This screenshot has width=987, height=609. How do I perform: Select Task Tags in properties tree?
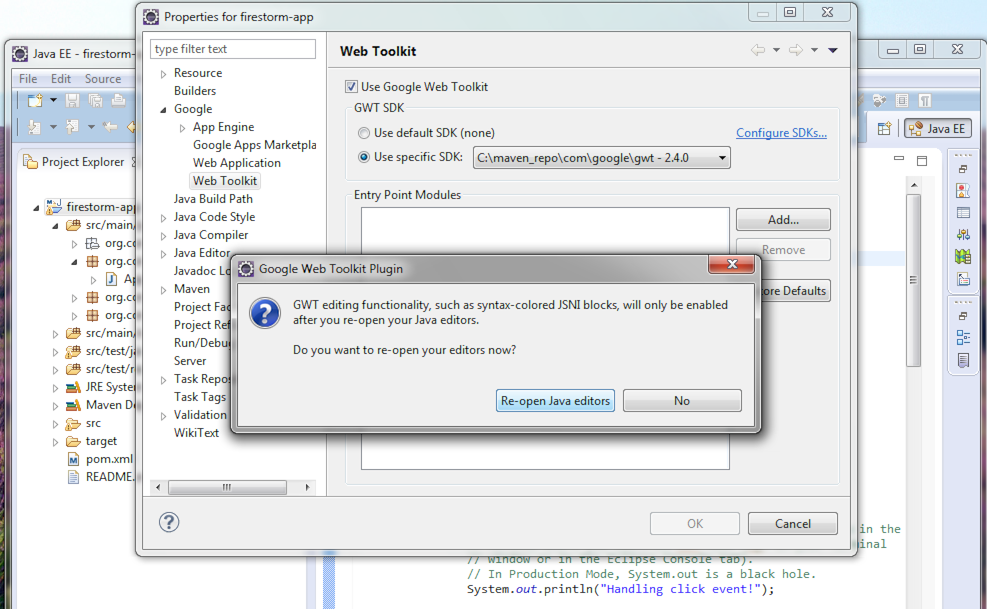pyautogui.click(x=200, y=397)
